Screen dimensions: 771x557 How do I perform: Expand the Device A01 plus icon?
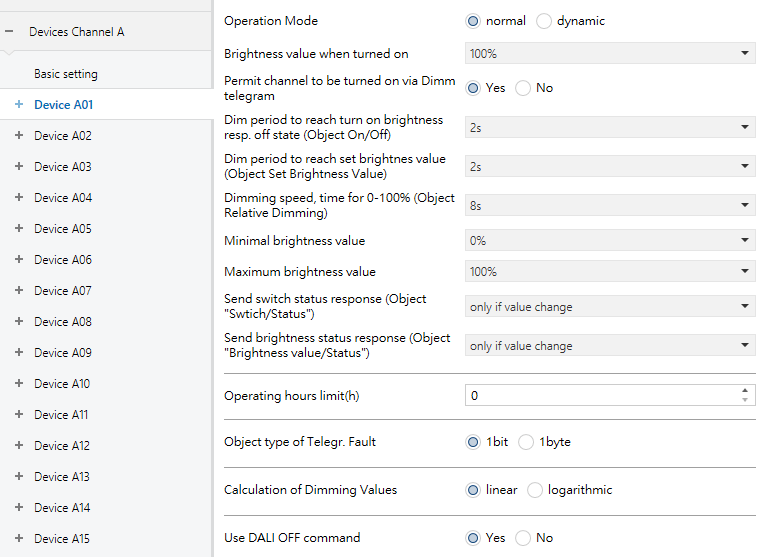pyautogui.click(x=18, y=104)
